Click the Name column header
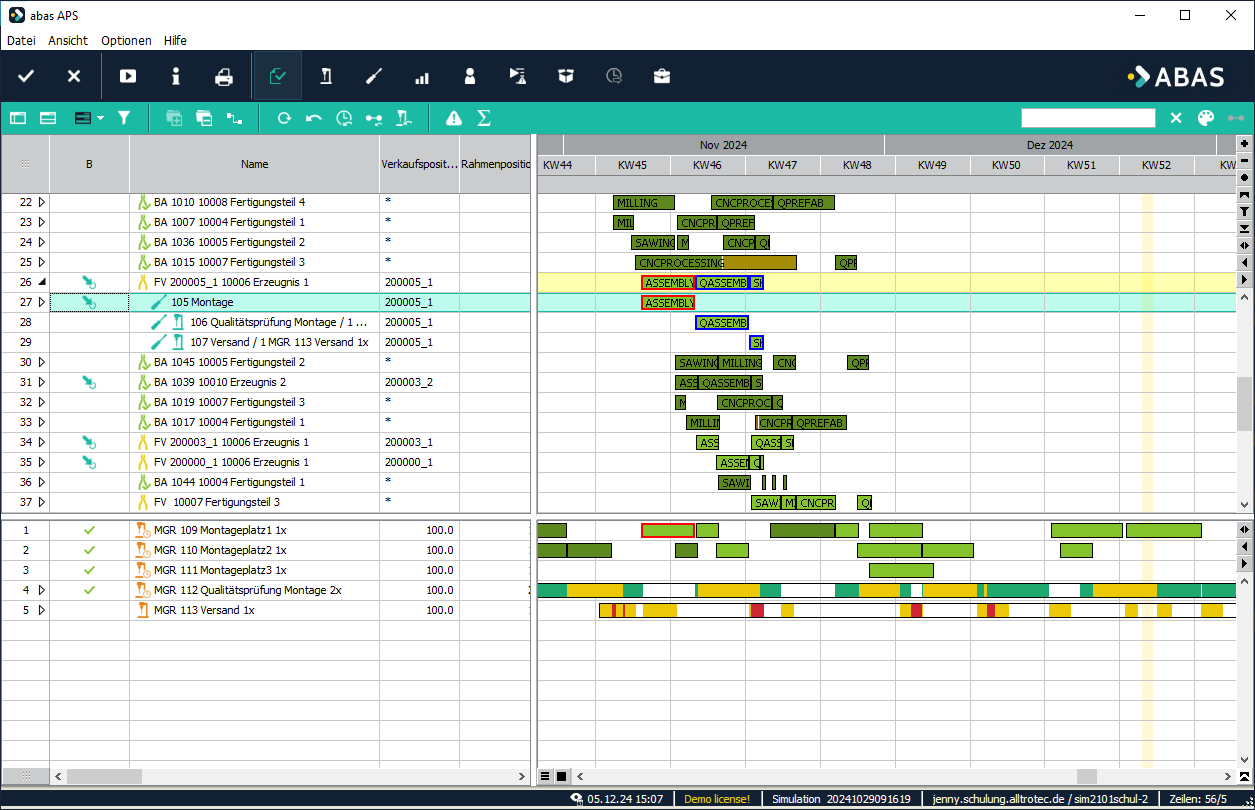 pos(254,164)
